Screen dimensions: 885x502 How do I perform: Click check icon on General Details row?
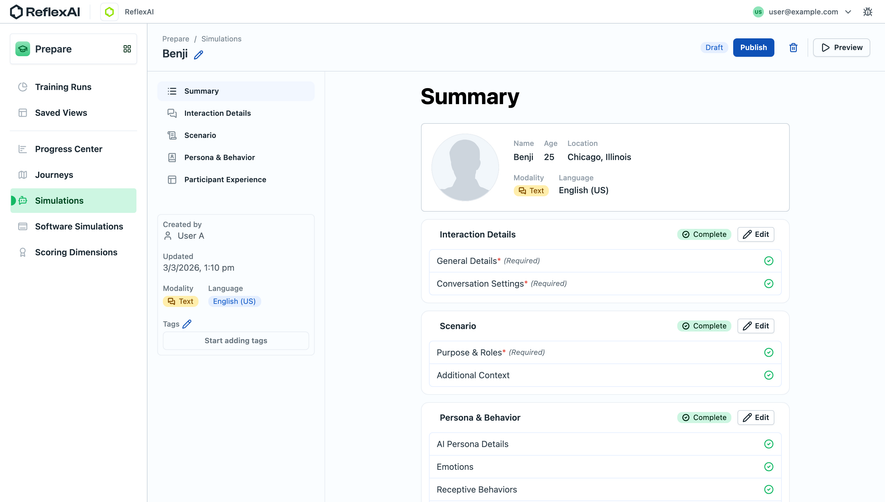[769, 261]
